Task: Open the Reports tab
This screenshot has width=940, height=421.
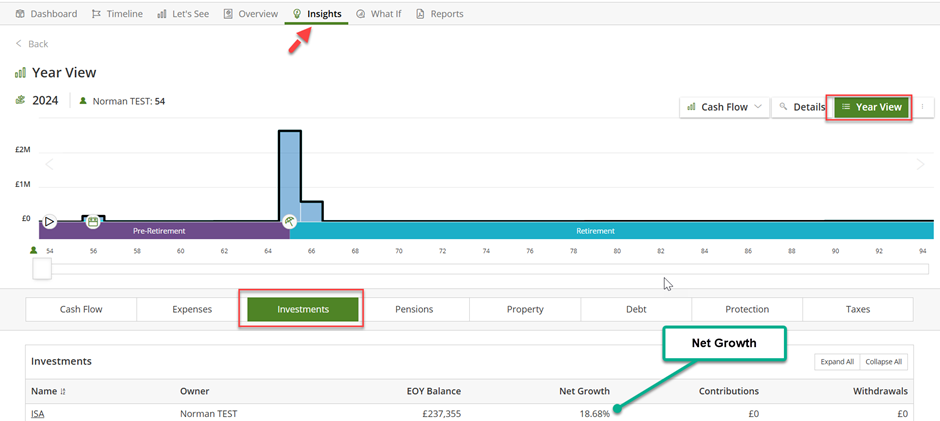Action: tap(439, 14)
